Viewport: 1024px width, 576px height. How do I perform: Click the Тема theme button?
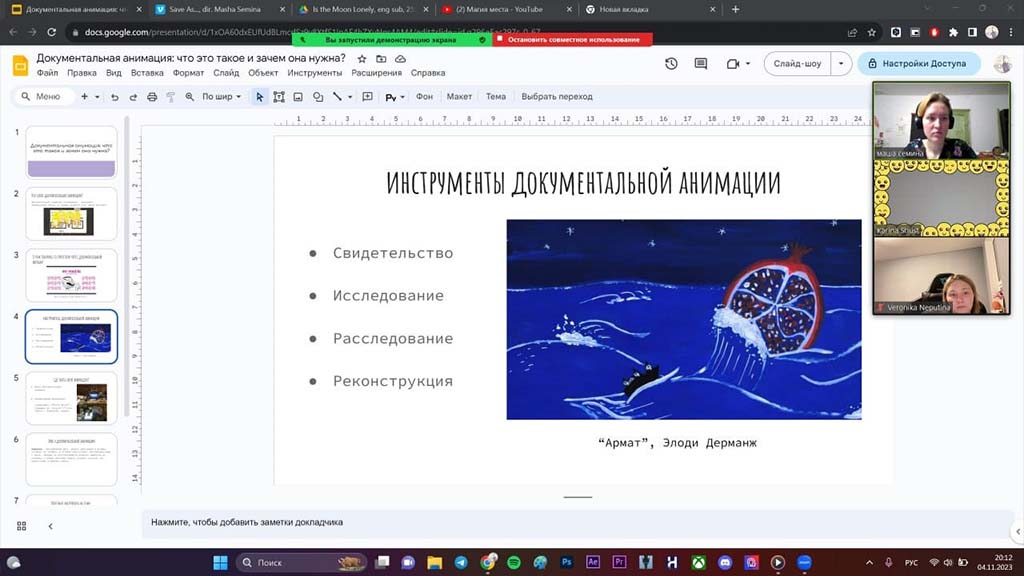point(496,97)
